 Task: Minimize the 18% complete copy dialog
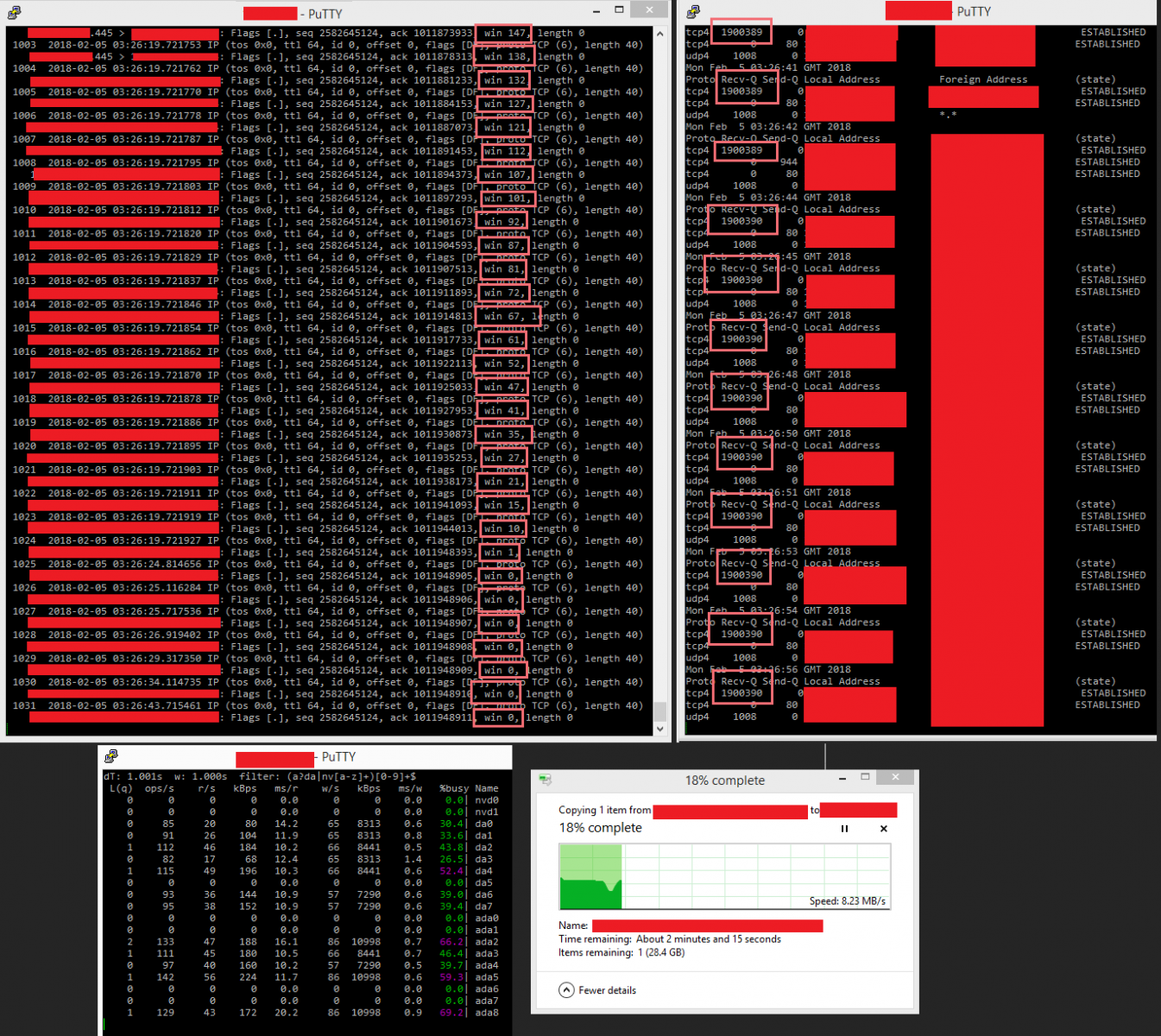pyautogui.click(x=842, y=778)
